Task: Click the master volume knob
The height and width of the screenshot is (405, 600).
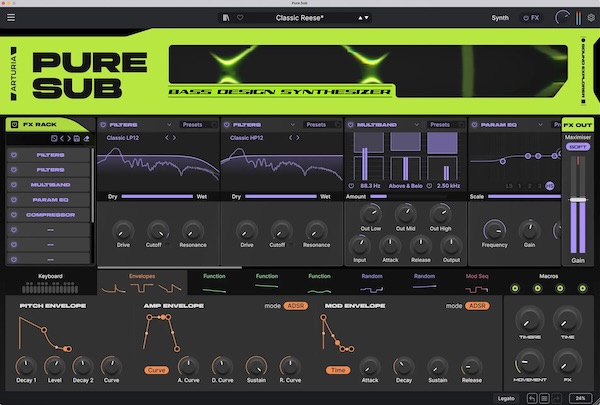Action: coord(562,18)
